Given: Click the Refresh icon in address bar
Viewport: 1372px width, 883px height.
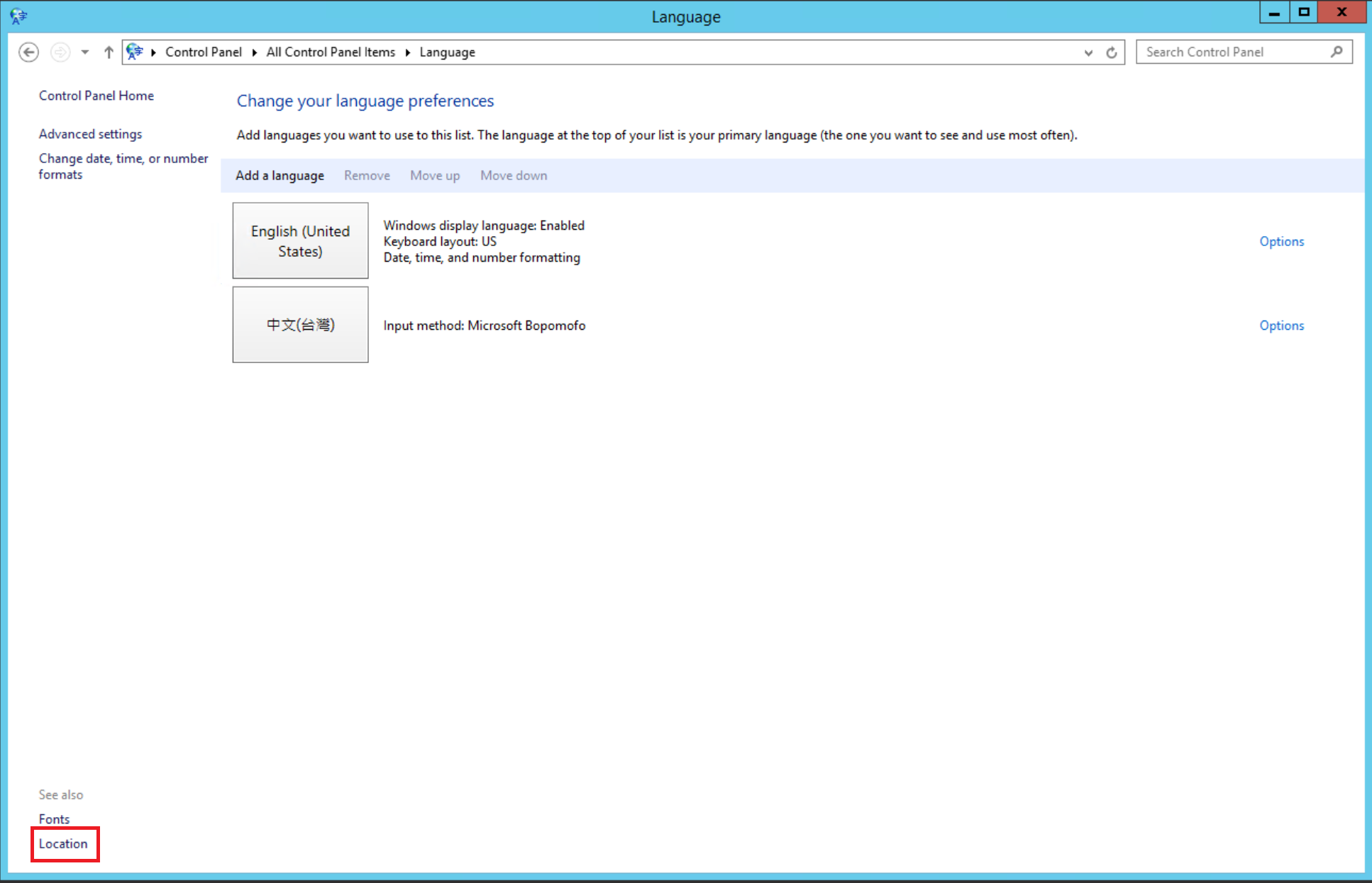Looking at the screenshot, I should (x=1112, y=52).
